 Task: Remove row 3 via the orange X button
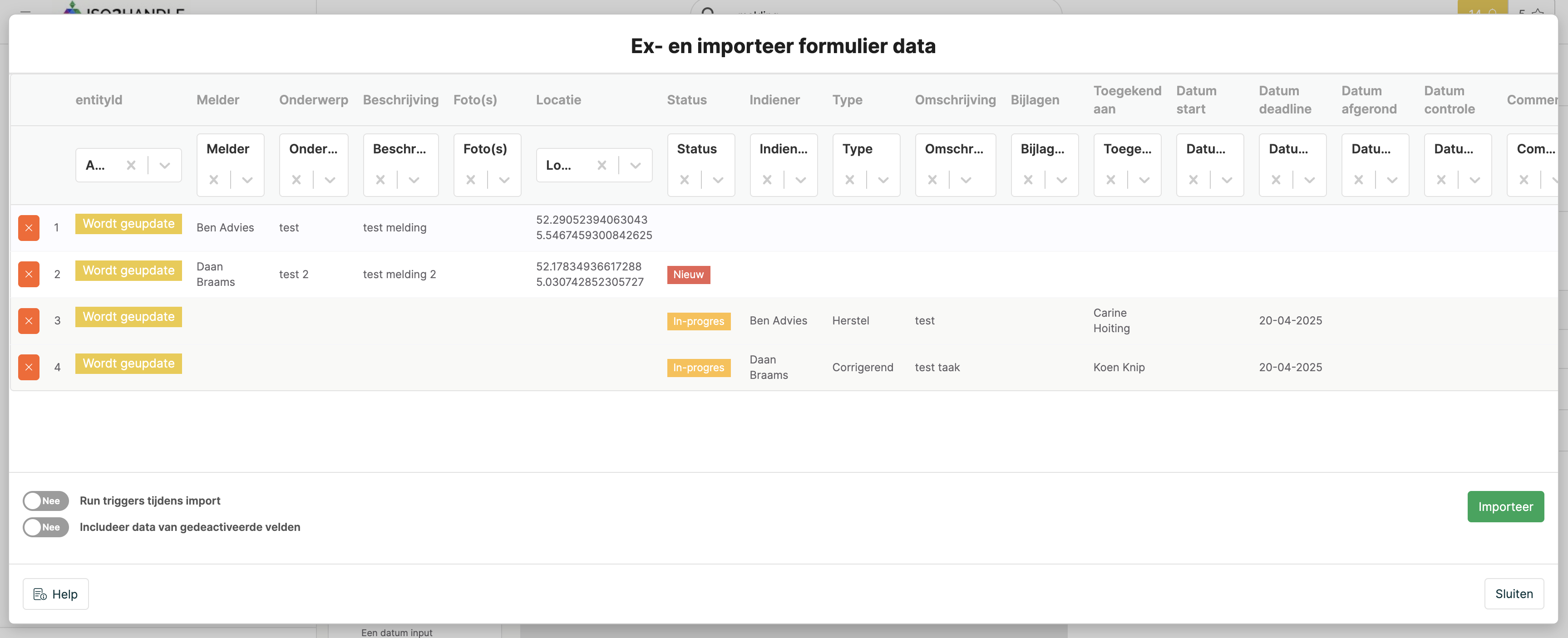click(29, 320)
